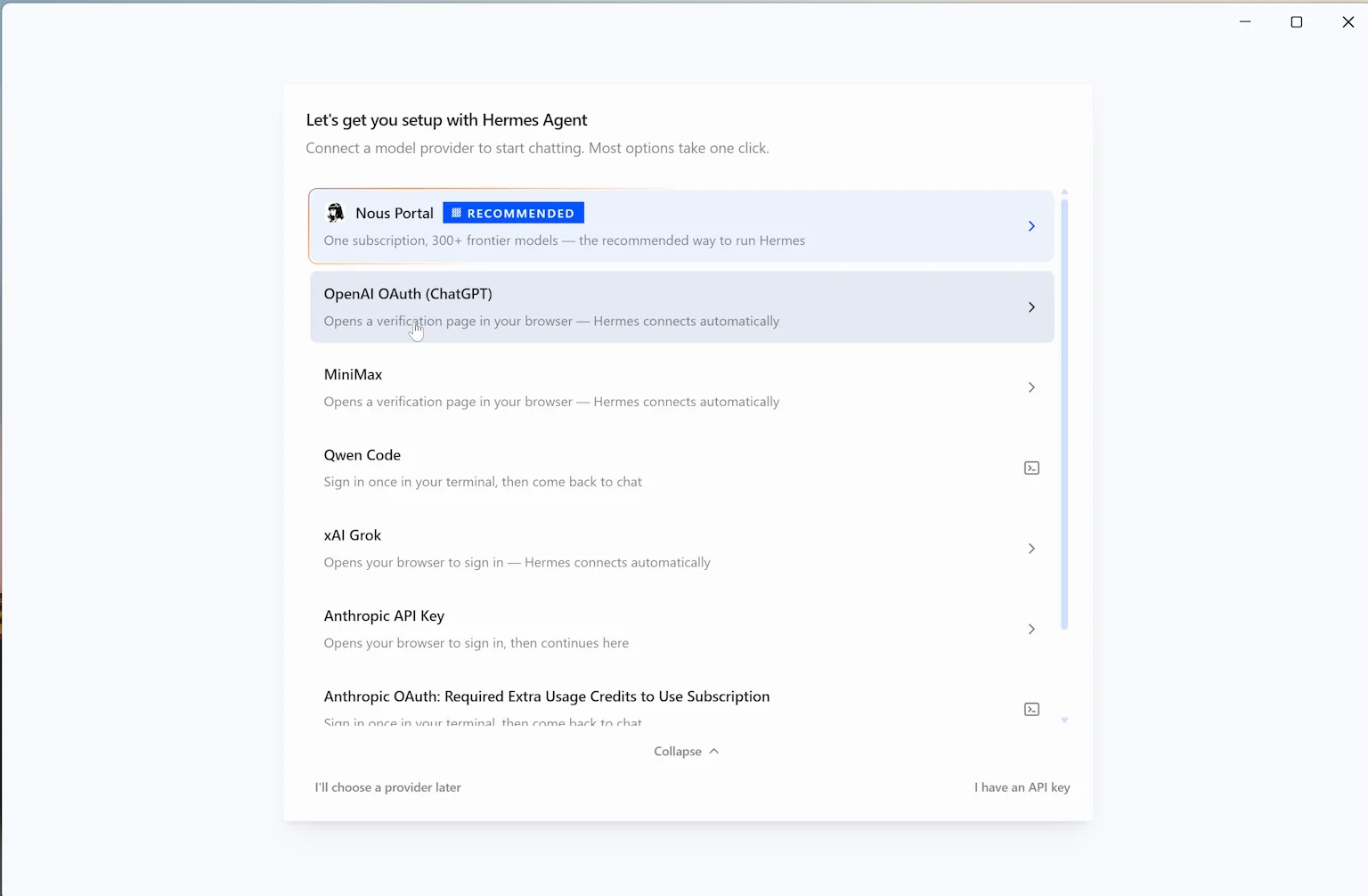
Task: Click the Anthropic API Key chevron
Action: pyautogui.click(x=1031, y=630)
